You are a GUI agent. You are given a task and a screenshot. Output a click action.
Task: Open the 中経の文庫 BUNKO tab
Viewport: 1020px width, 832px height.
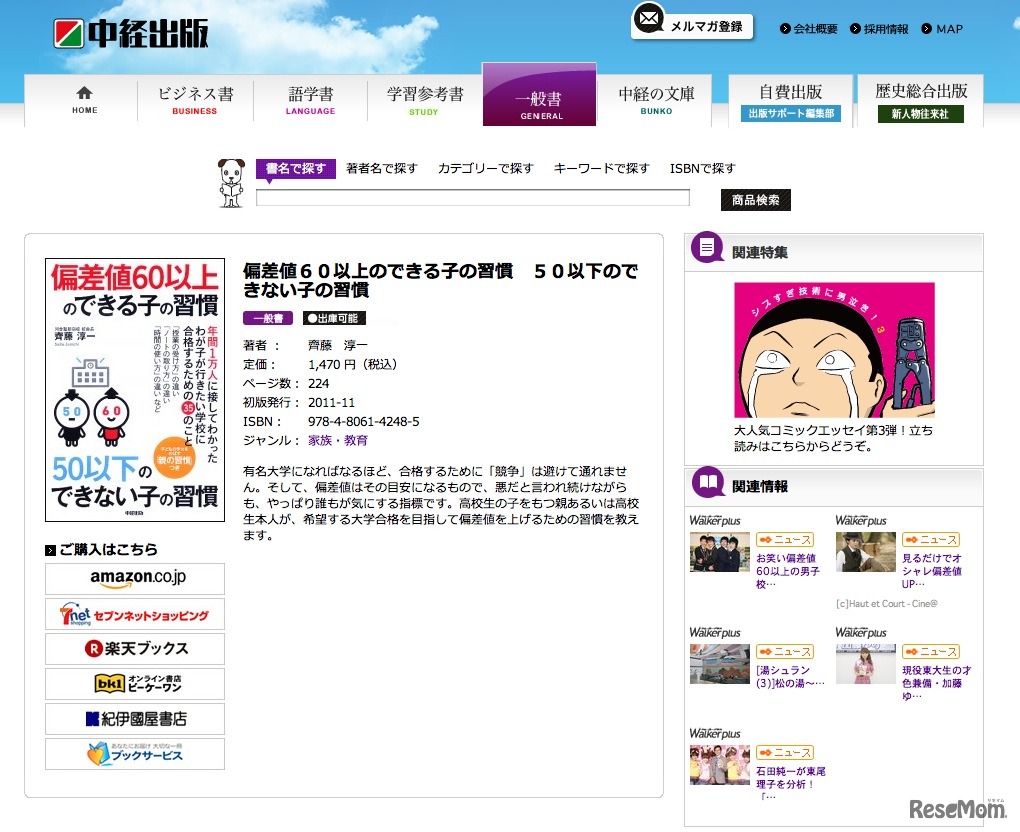[x=656, y=101]
